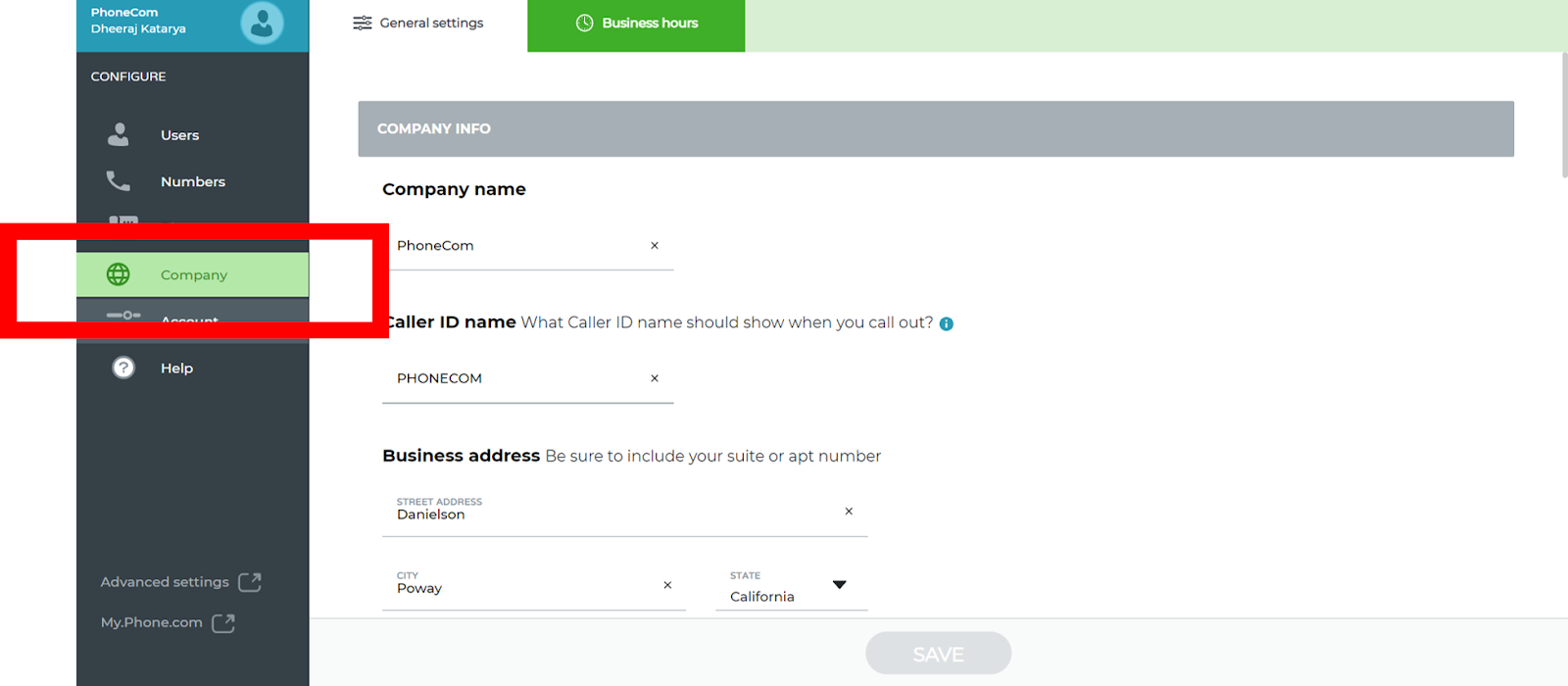This screenshot has width=1568, height=686.
Task: Open the My.Phone.com link
Action: click(x=151, y=622)
